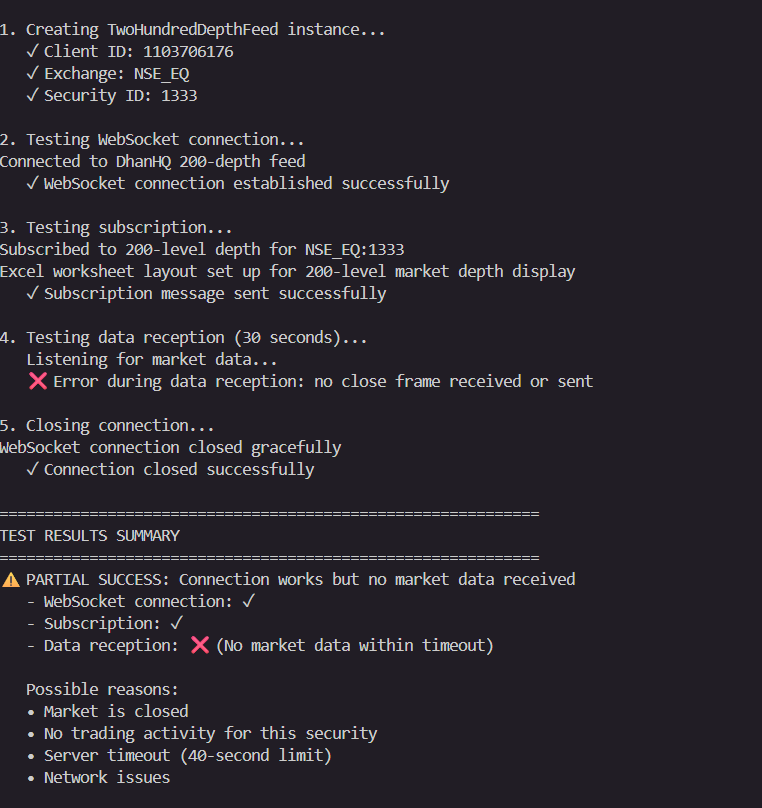Click "WebSocket connection closed gracefully" text
Viewport: 762px width, 808px height.
click(x=170, y=447)
